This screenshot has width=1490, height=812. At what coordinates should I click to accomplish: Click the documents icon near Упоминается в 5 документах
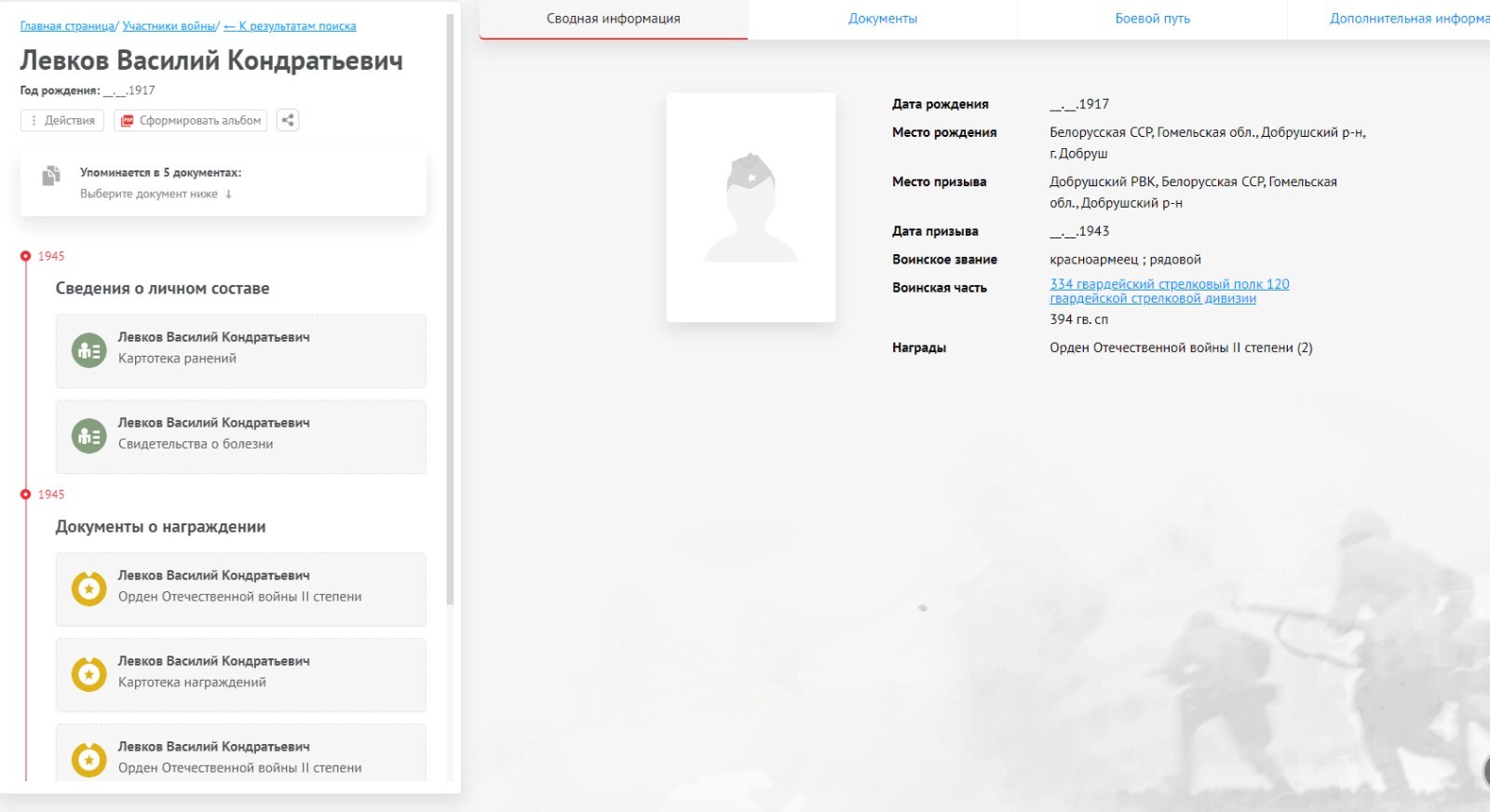[x=51, y=175]
